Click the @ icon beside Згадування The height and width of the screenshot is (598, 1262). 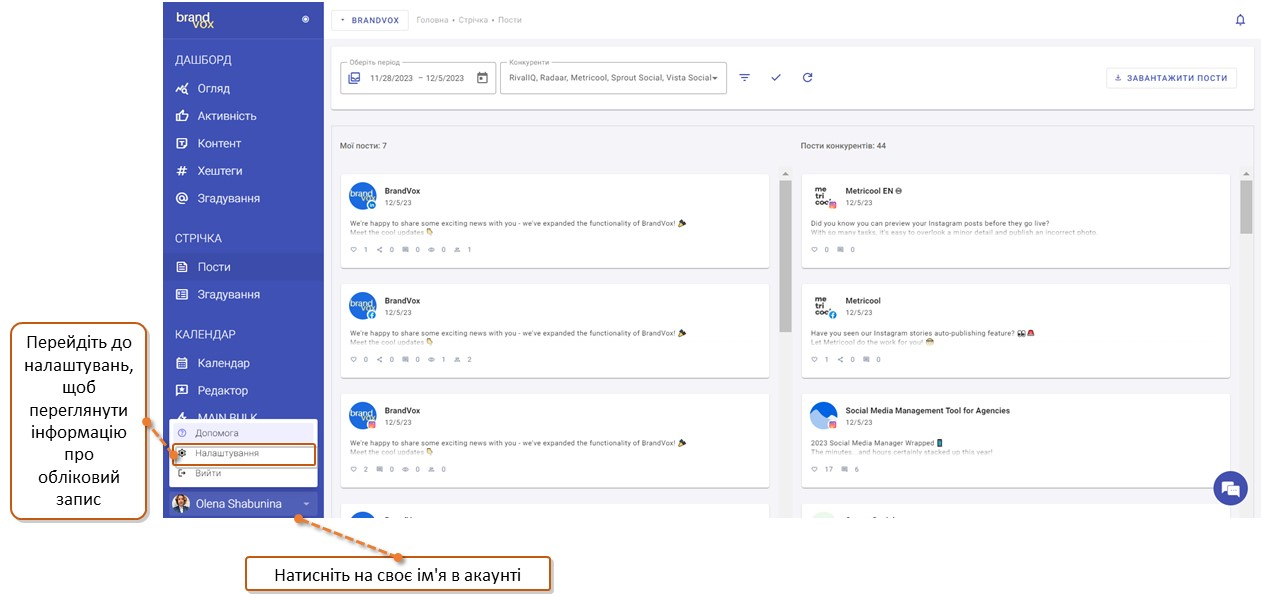(x=182, y=198)
